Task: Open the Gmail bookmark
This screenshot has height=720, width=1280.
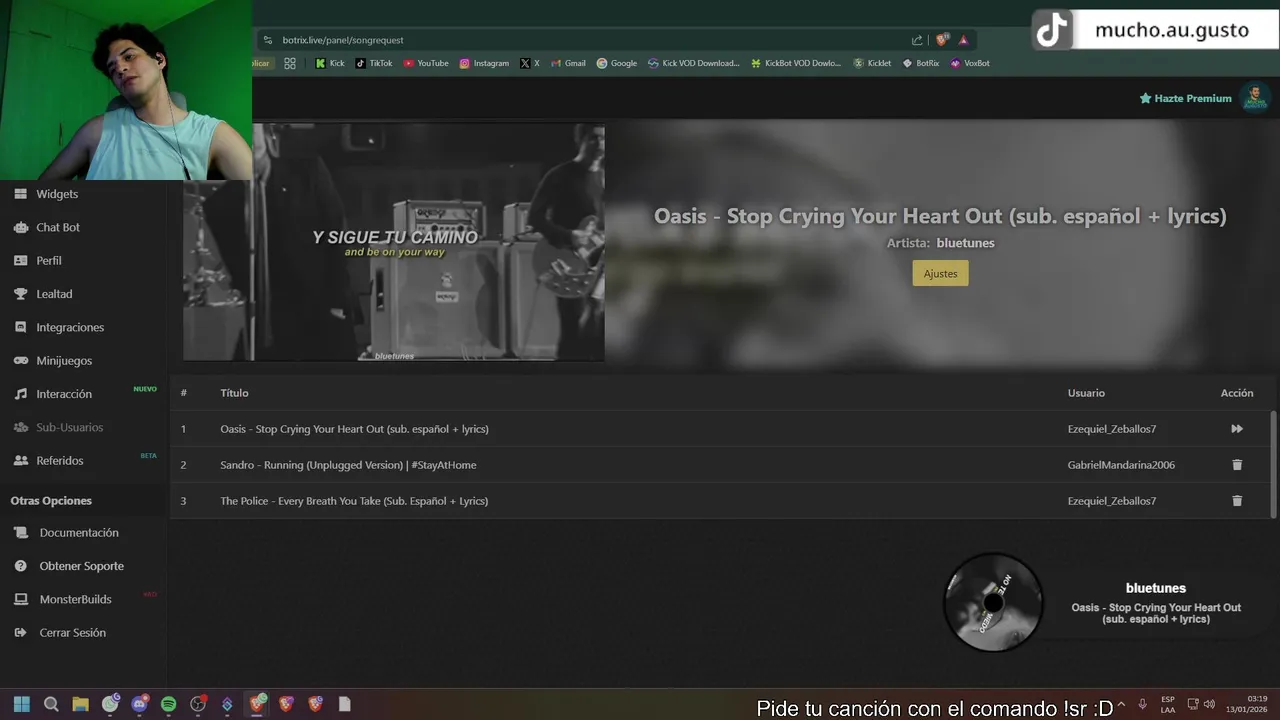Action: click(x=568, y=63)
